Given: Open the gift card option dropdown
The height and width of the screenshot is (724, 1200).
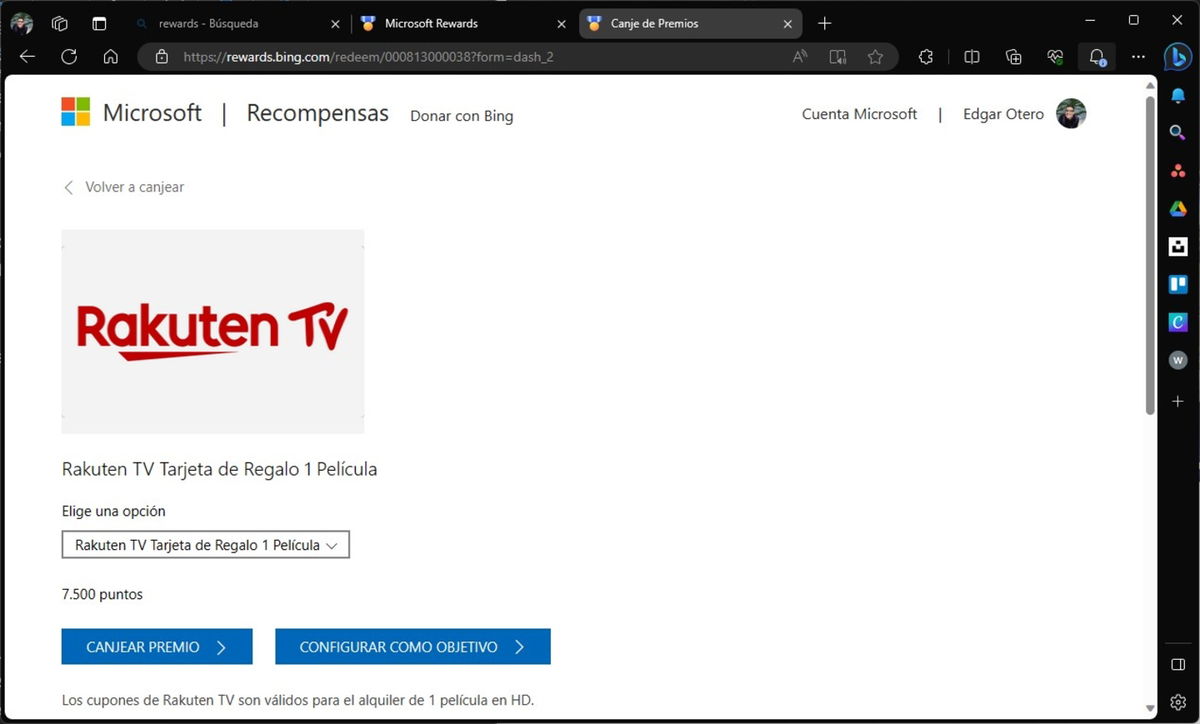Looking at the screenshot, I should (205, 544).
